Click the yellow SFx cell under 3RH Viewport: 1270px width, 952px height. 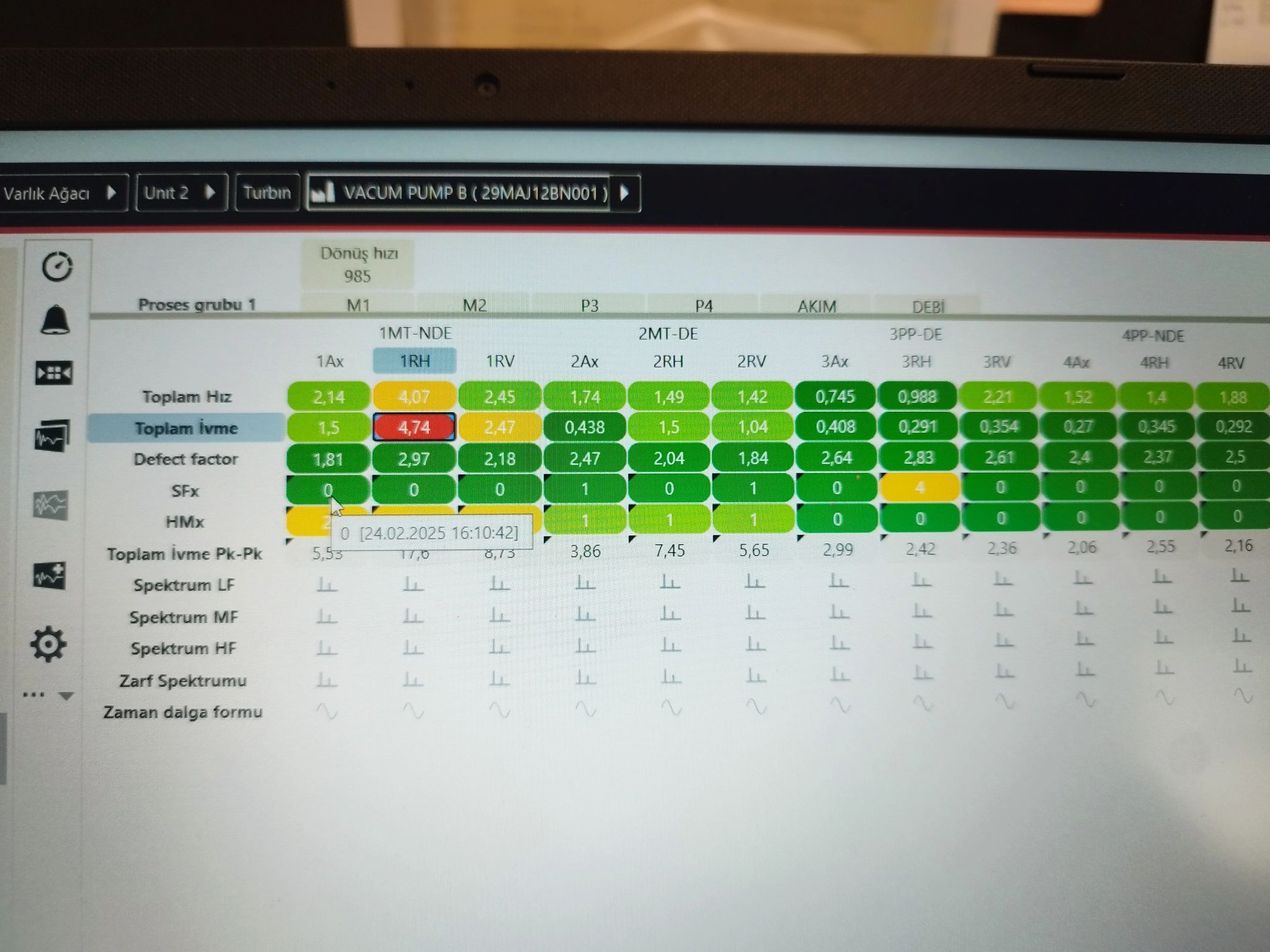[920, 488]
